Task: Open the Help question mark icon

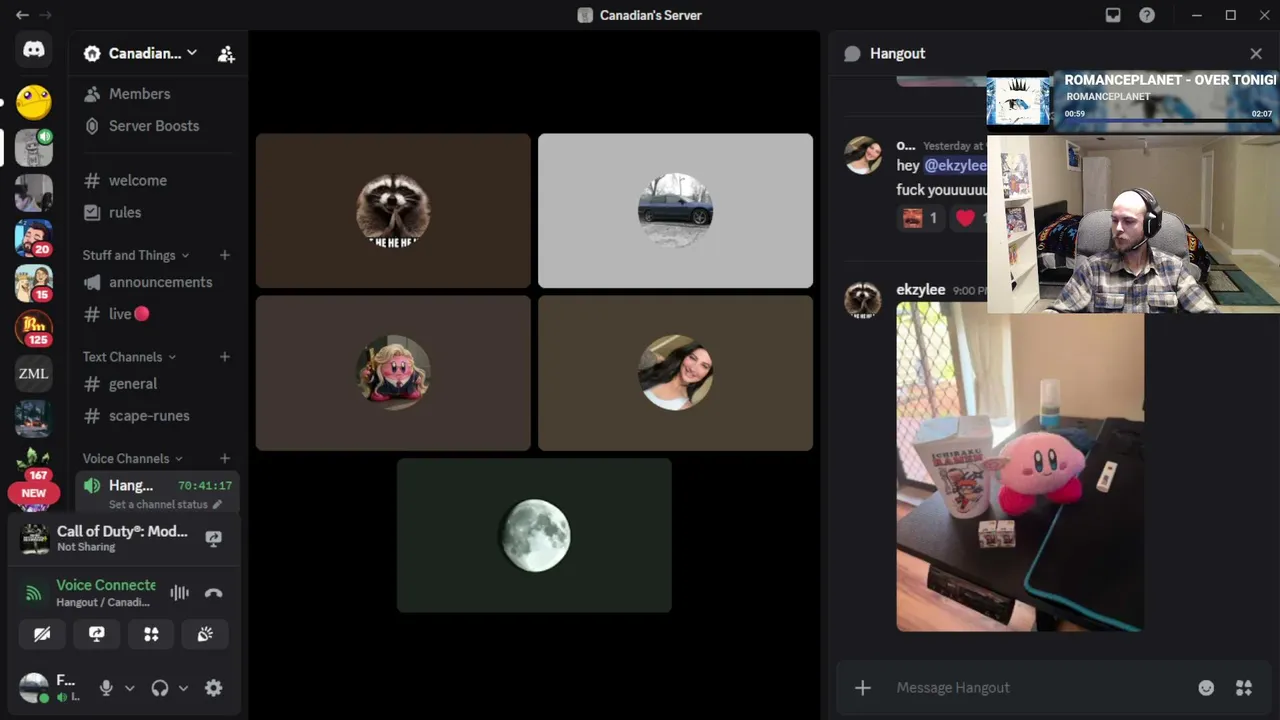Action: tap(1147, 15)
